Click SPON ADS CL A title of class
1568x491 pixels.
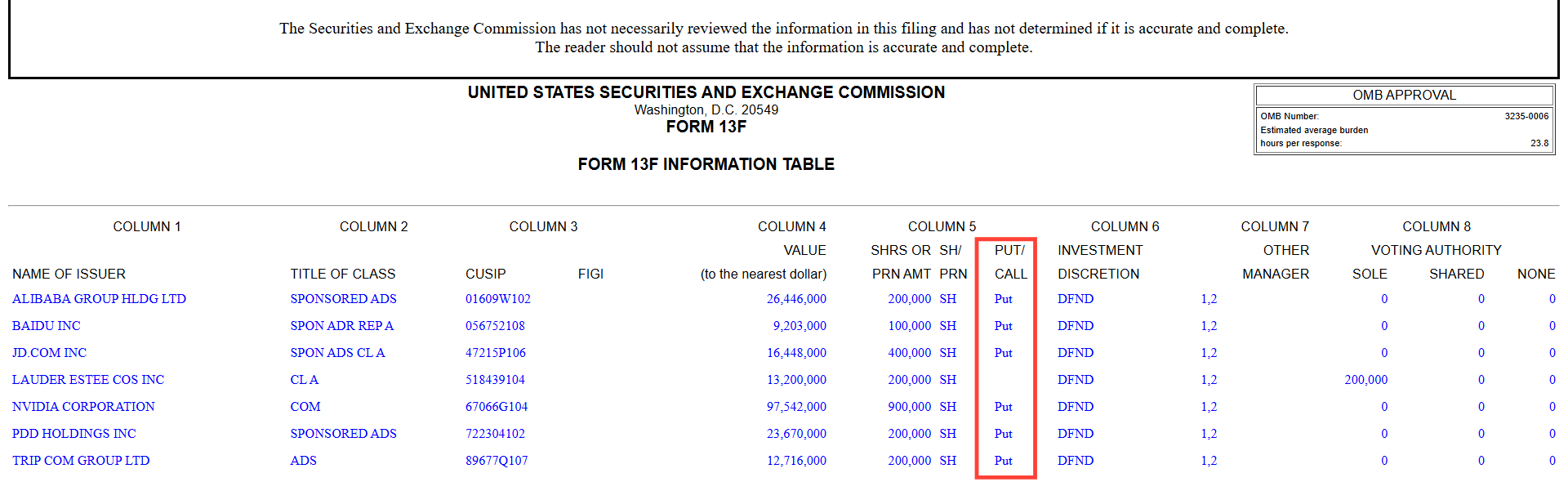pos(337,353)
